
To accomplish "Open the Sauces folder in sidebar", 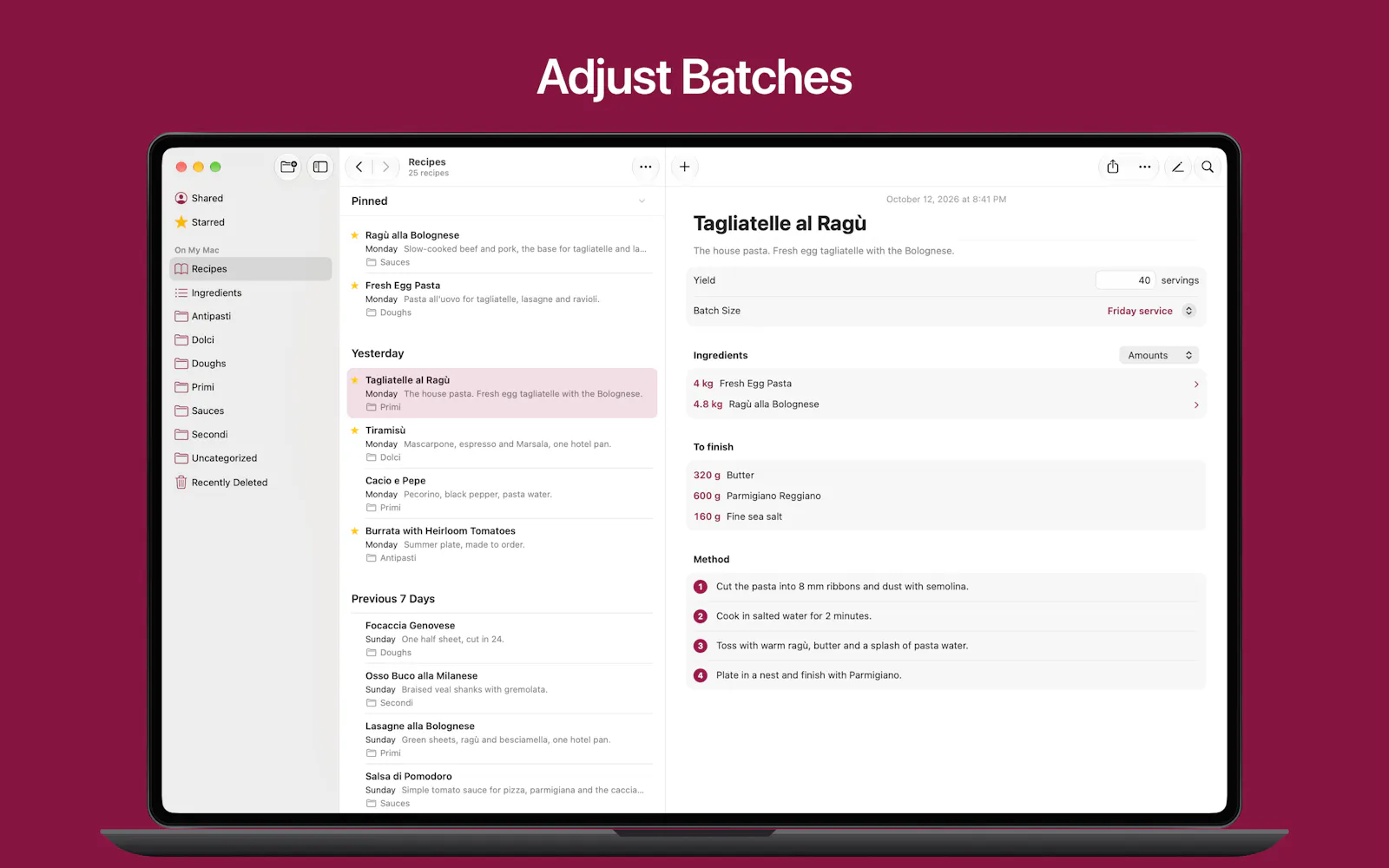I will (x=251, y=411).
